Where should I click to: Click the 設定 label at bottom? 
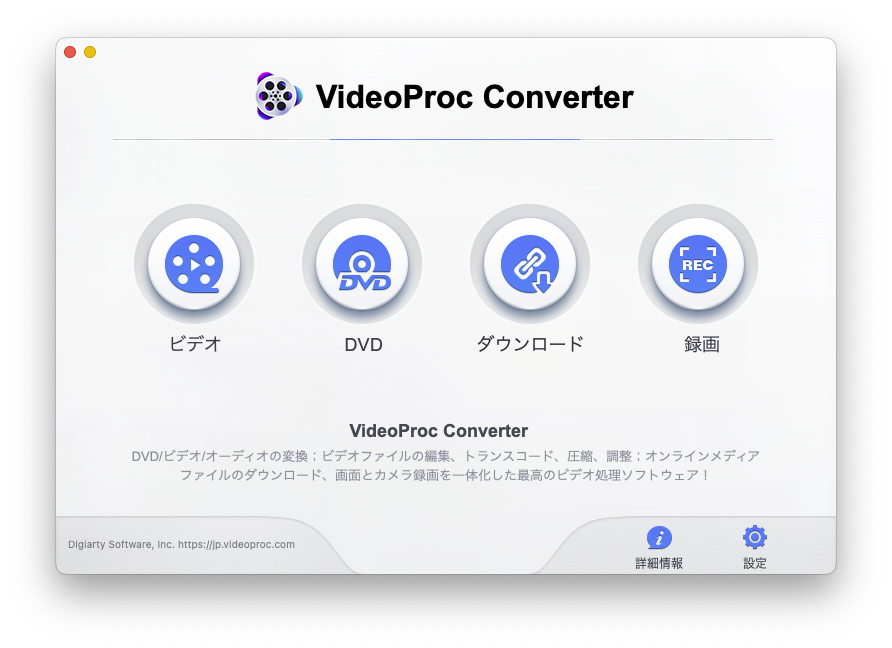(x=755, y=563)
